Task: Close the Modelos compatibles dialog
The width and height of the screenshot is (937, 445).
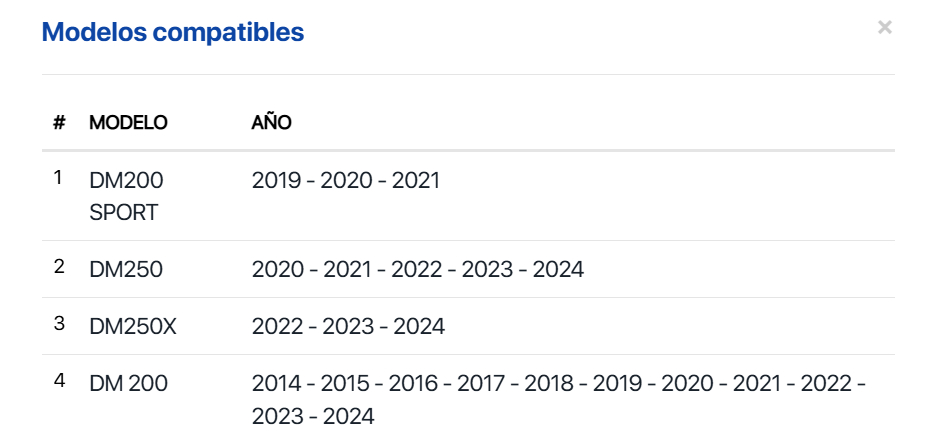Action: pyautogui.click(x=884, y=27)
